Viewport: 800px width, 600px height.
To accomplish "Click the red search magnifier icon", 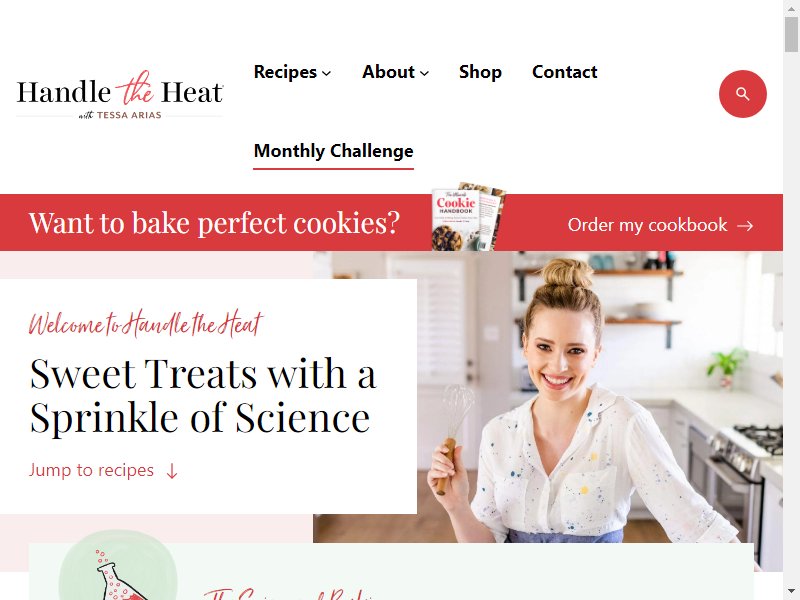I will (x=742, y=94).
